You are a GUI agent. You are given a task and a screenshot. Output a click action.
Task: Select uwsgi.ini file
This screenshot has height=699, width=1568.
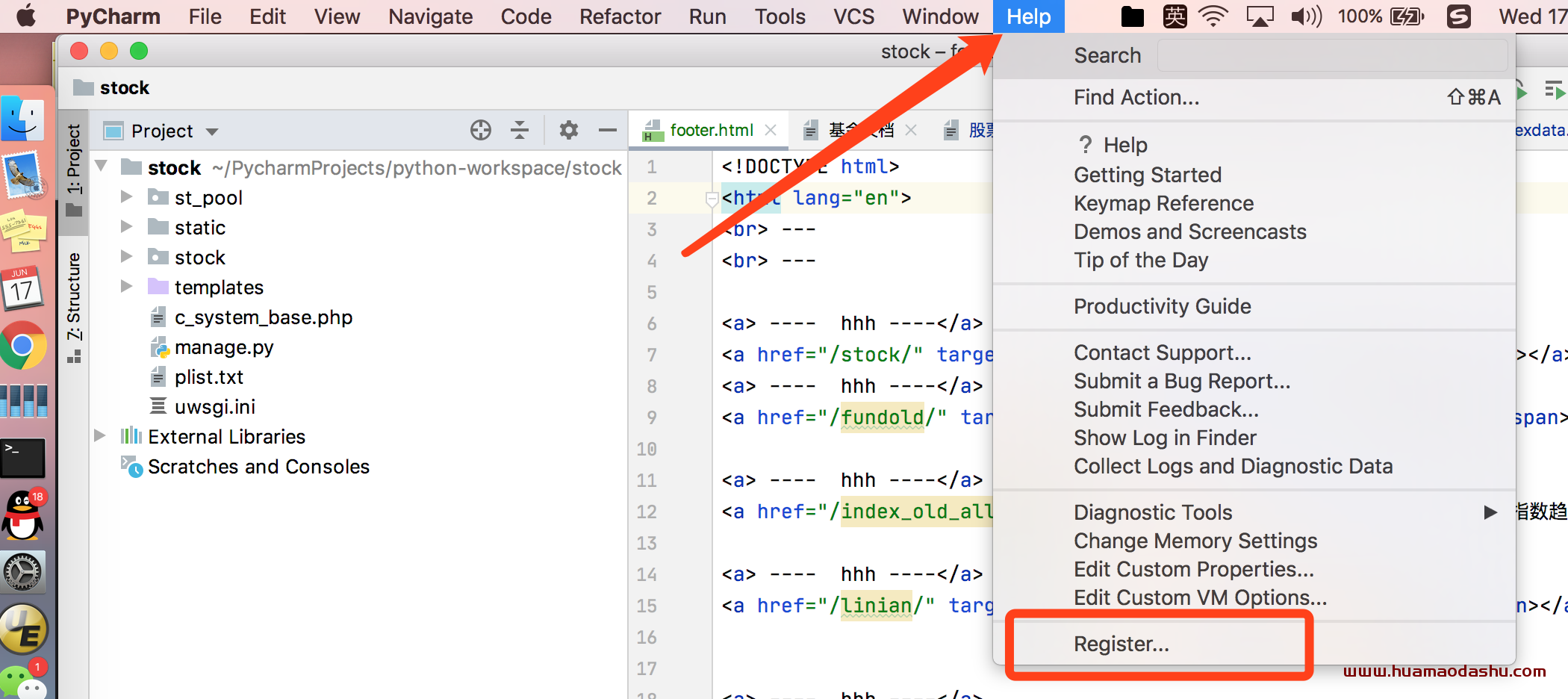click(215, 407)
